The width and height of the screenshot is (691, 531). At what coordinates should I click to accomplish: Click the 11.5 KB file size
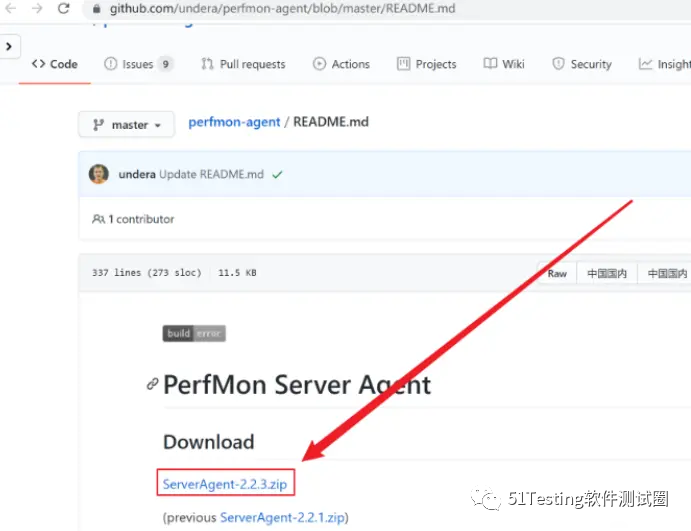coord(237,273)
